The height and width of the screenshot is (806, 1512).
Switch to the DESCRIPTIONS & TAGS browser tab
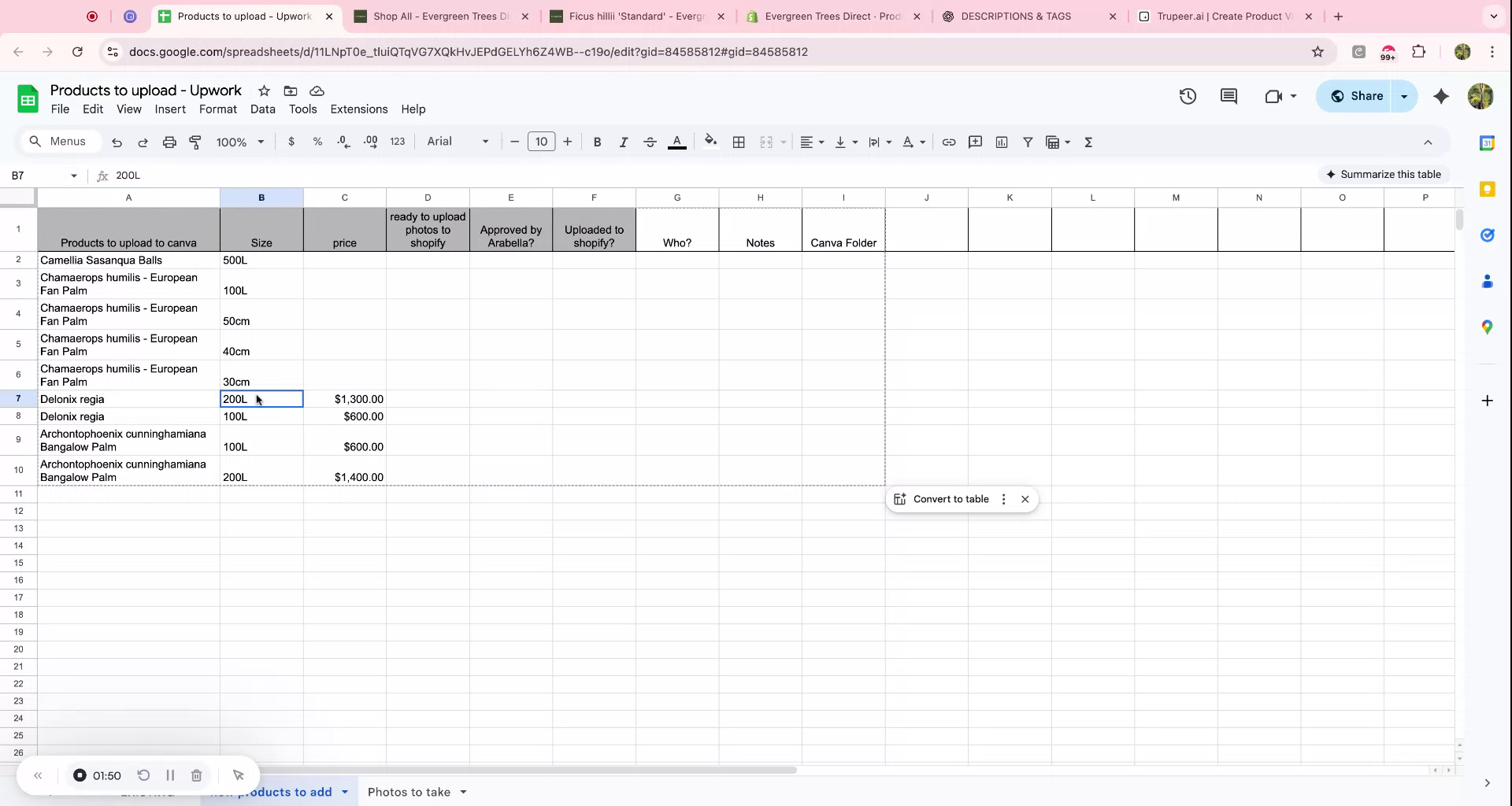[1016, 16]
